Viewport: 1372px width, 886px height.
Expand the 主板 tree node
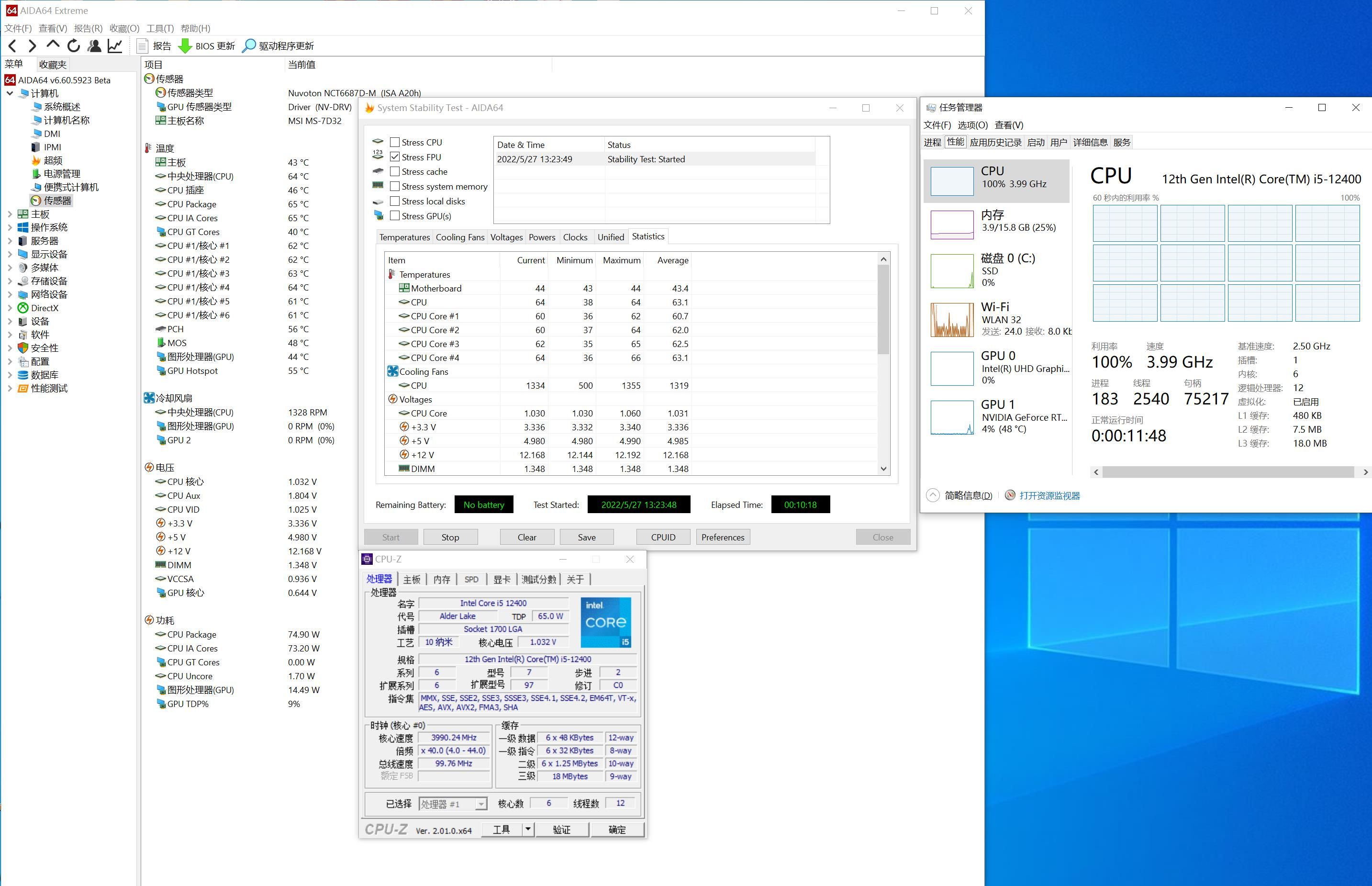[10, 214]
